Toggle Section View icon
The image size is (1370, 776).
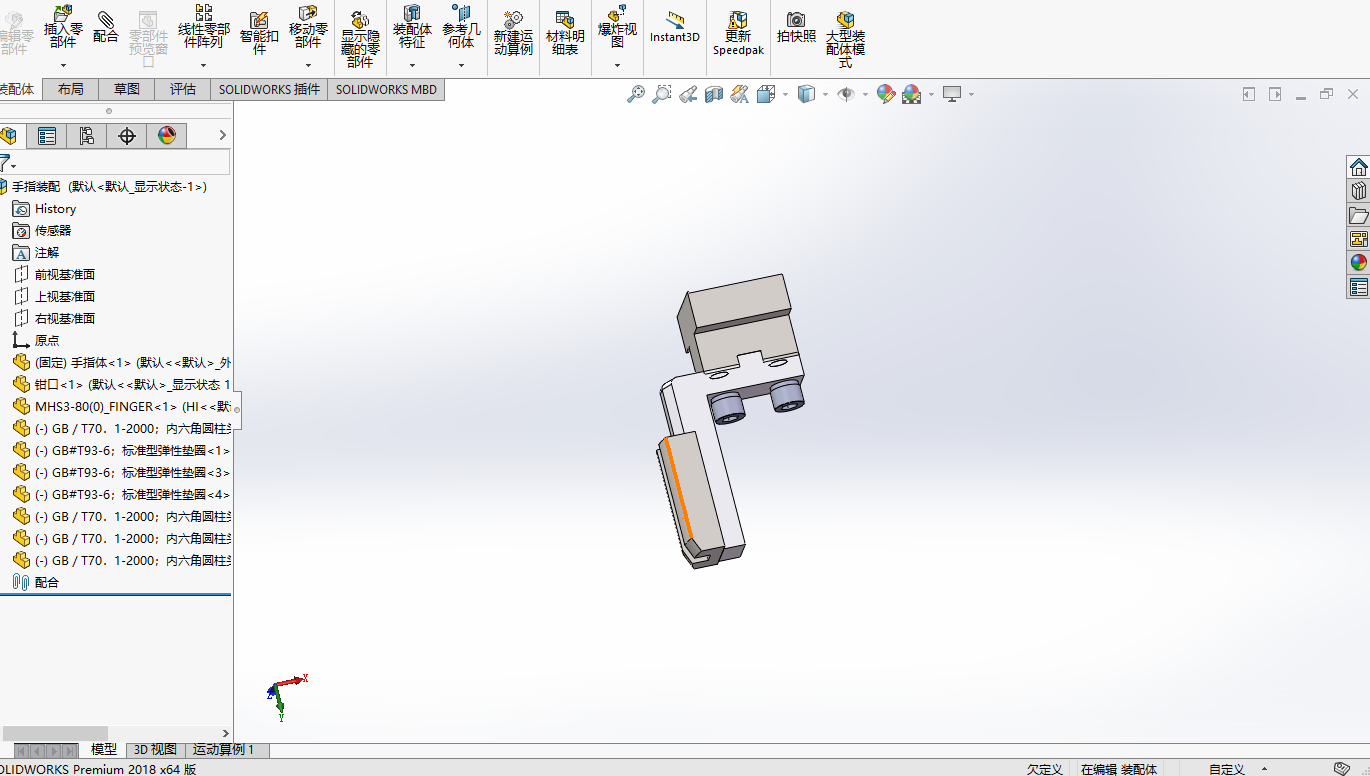(714, 94)
